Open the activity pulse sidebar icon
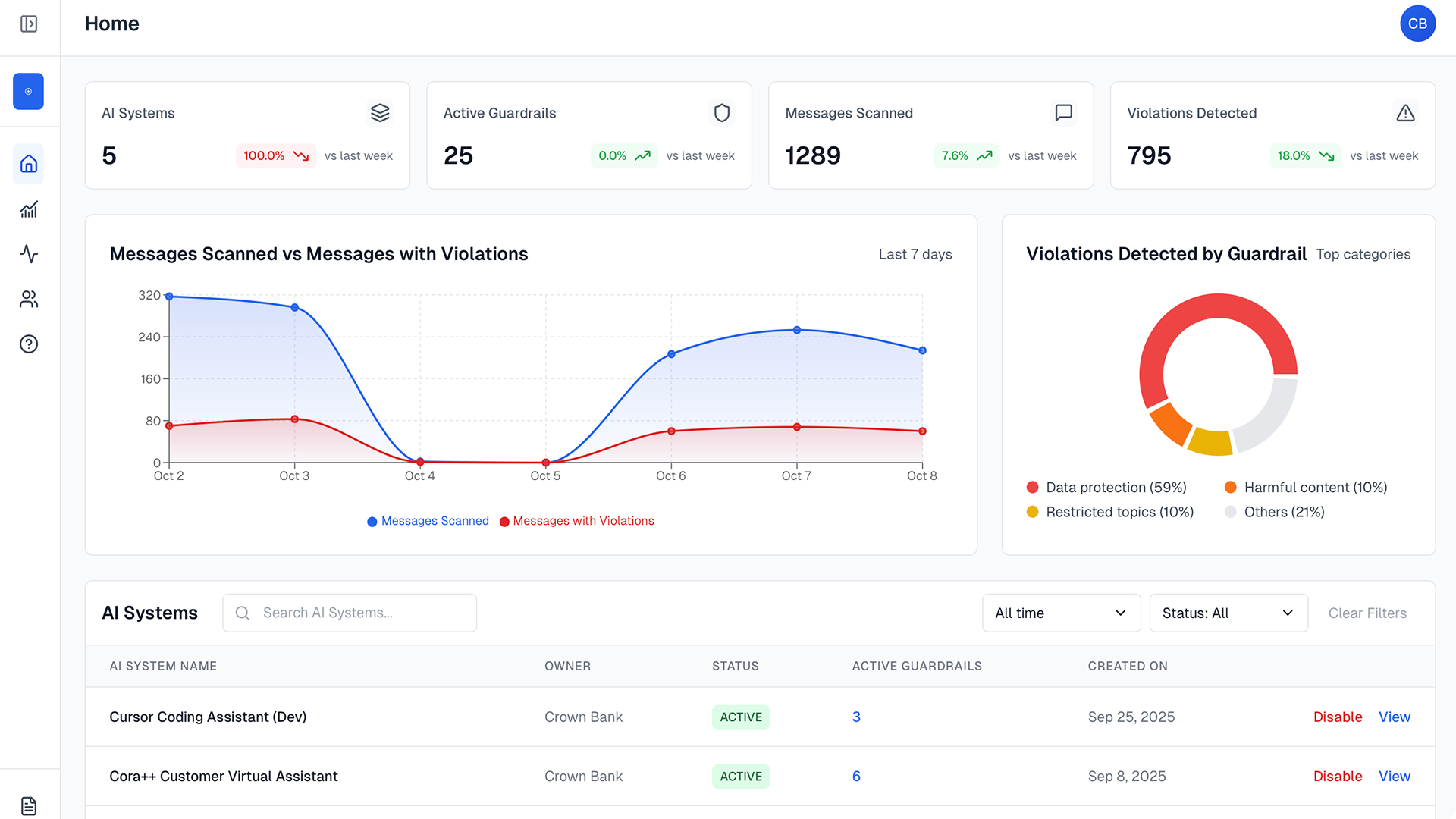 point(29,254)
